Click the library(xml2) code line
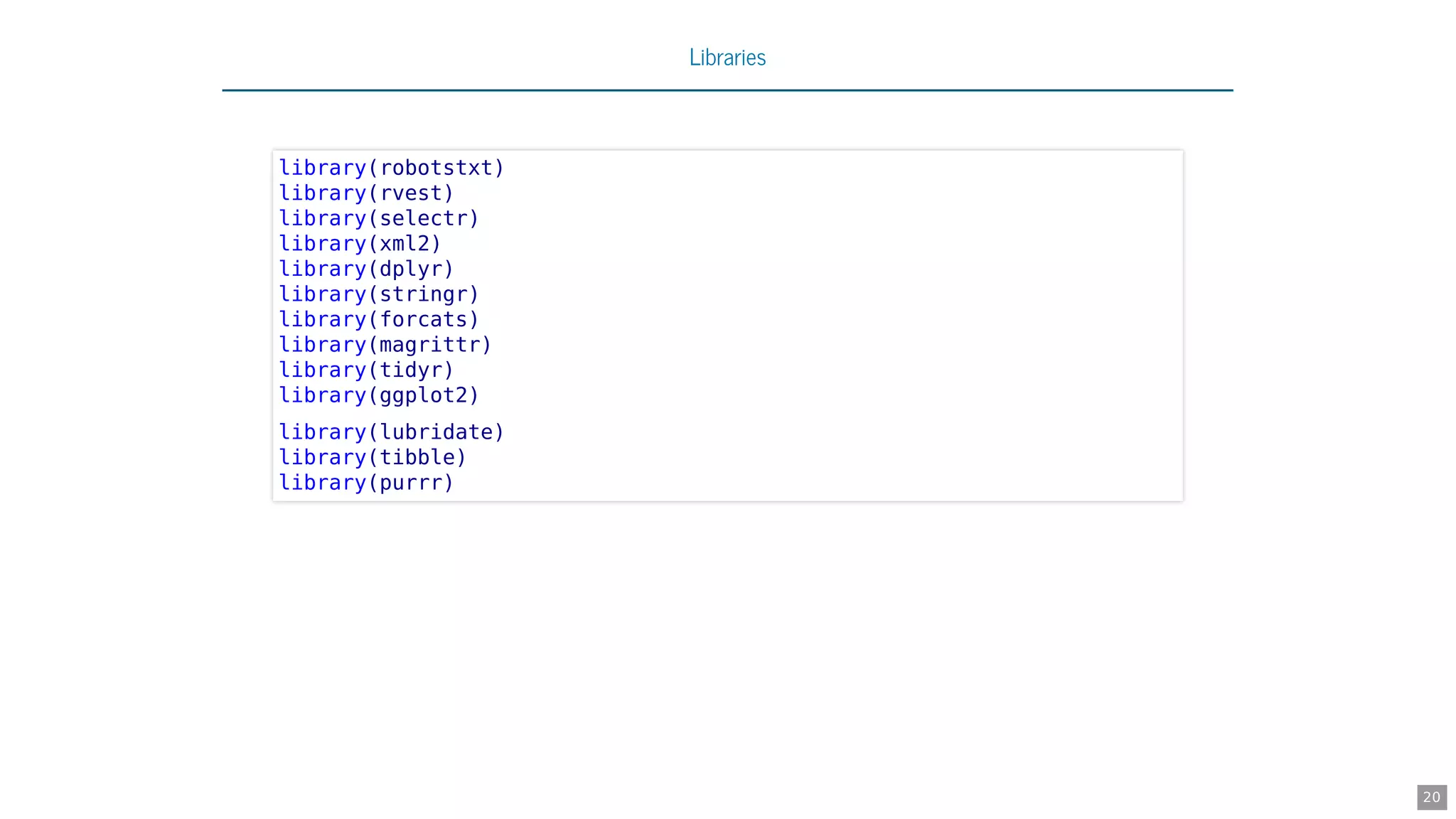 click(x=360, y=244)
